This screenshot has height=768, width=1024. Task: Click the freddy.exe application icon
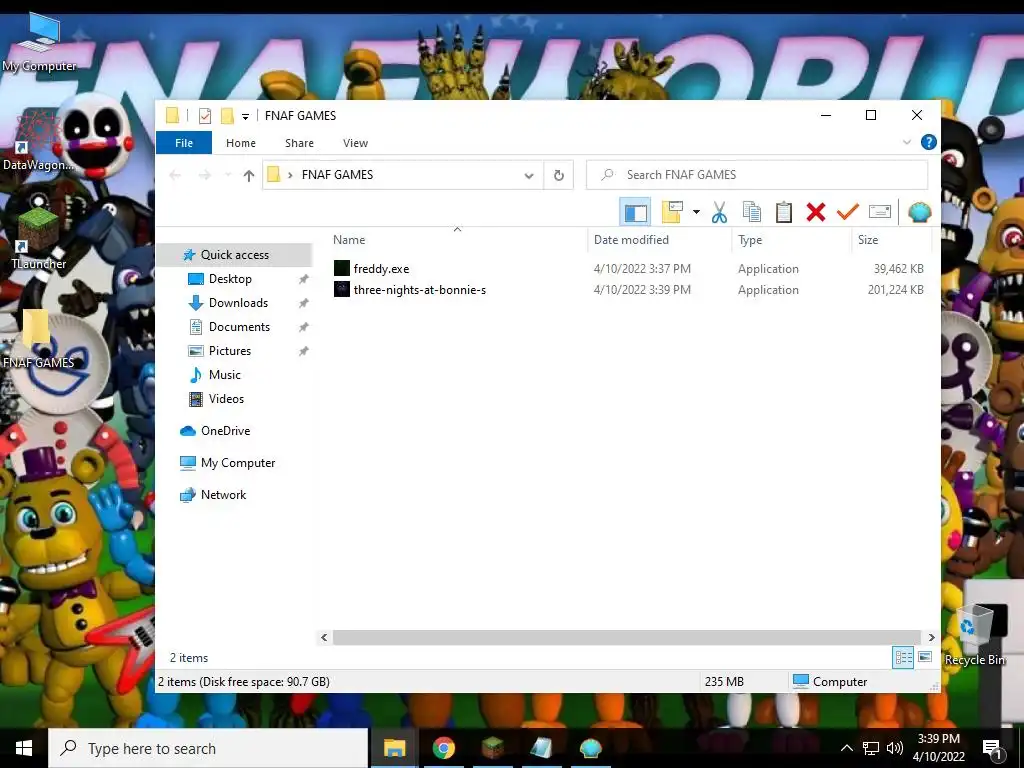click(342, 268)
